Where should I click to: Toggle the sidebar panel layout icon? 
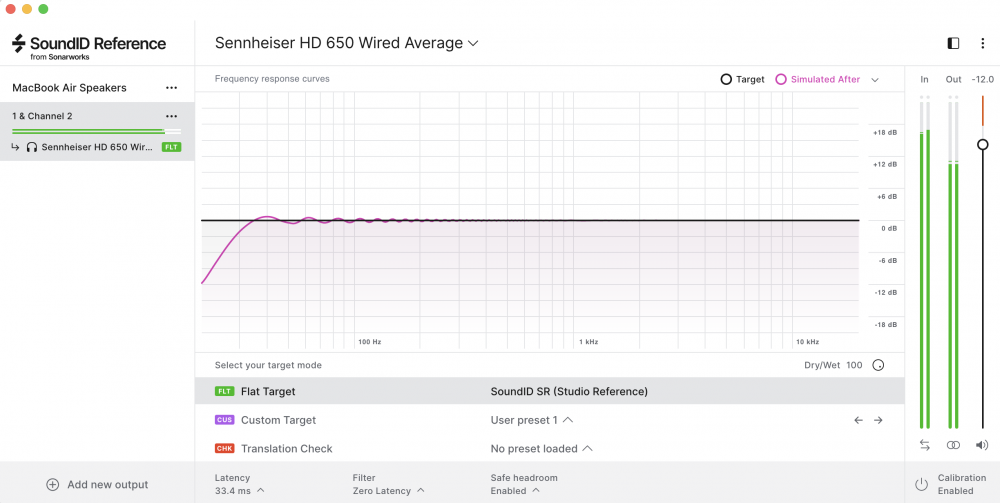click(953, 43)
